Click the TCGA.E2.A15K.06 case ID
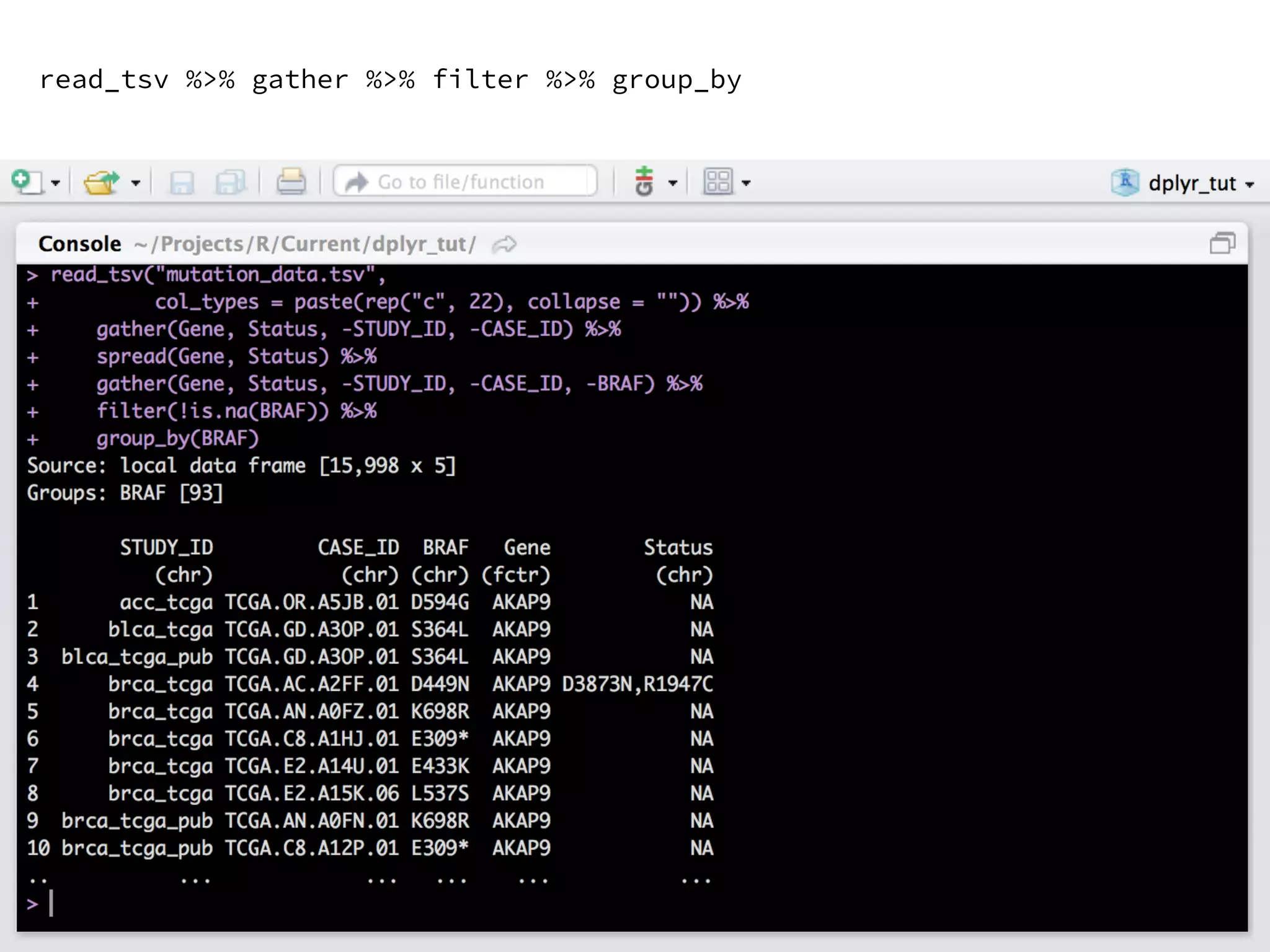This screenshot has height=952, width=1270. 312,793
